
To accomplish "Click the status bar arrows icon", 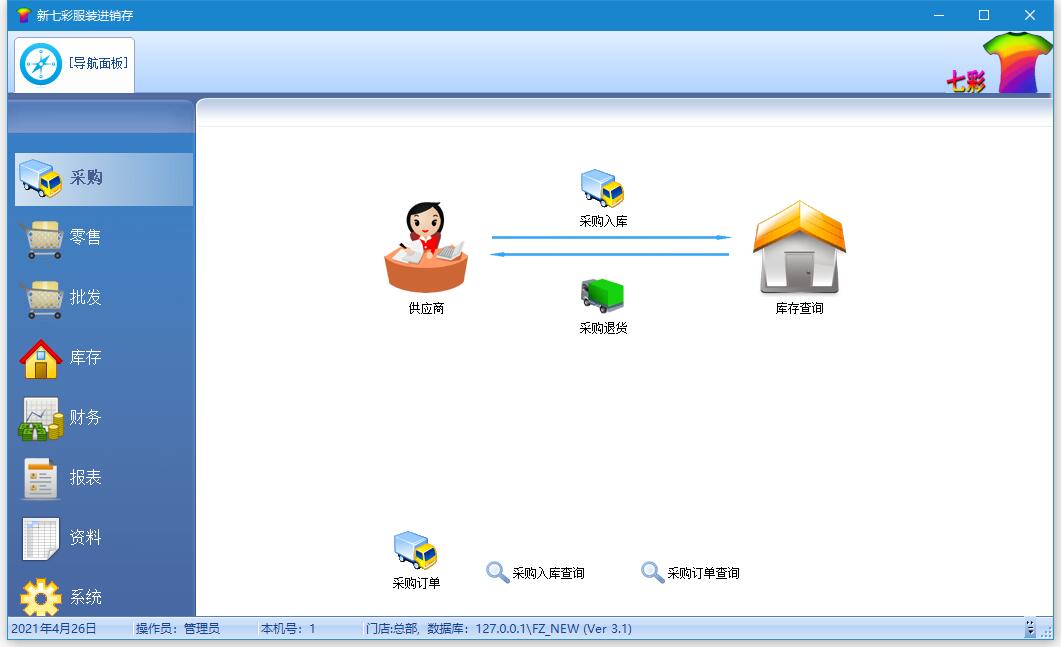I will [x=1030, y=629].
